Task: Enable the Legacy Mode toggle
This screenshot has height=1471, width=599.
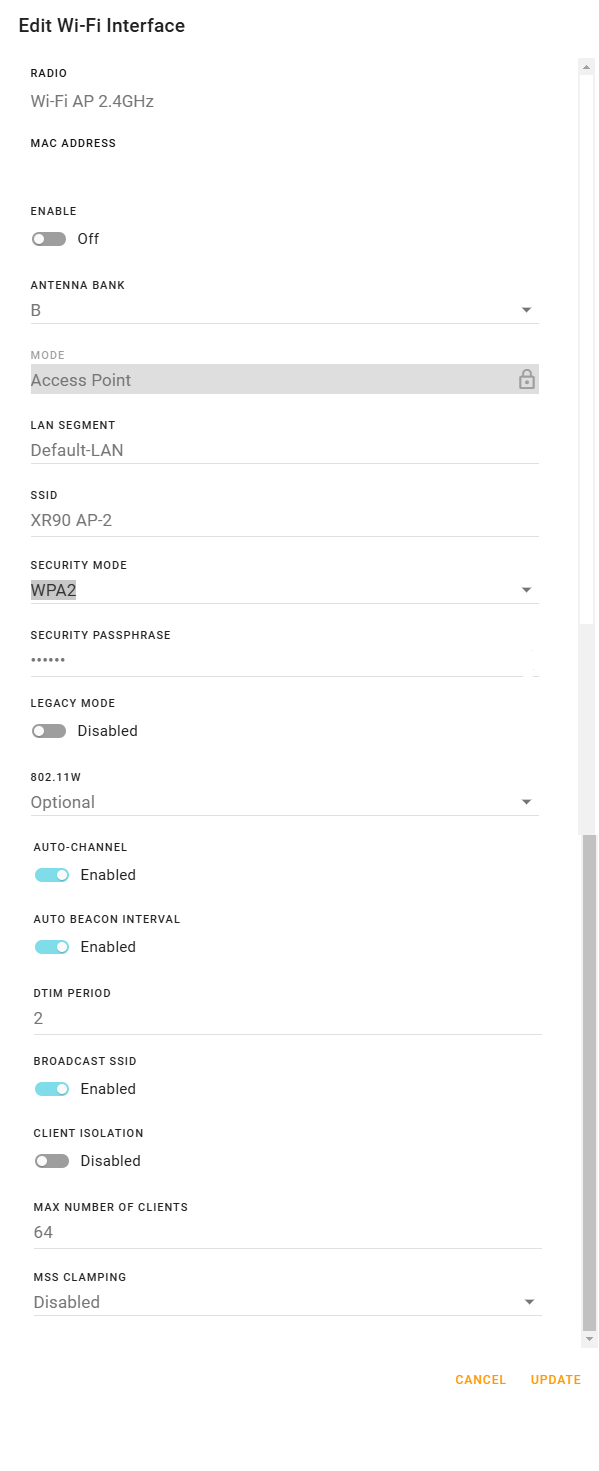Action: (x=49, y=731)
